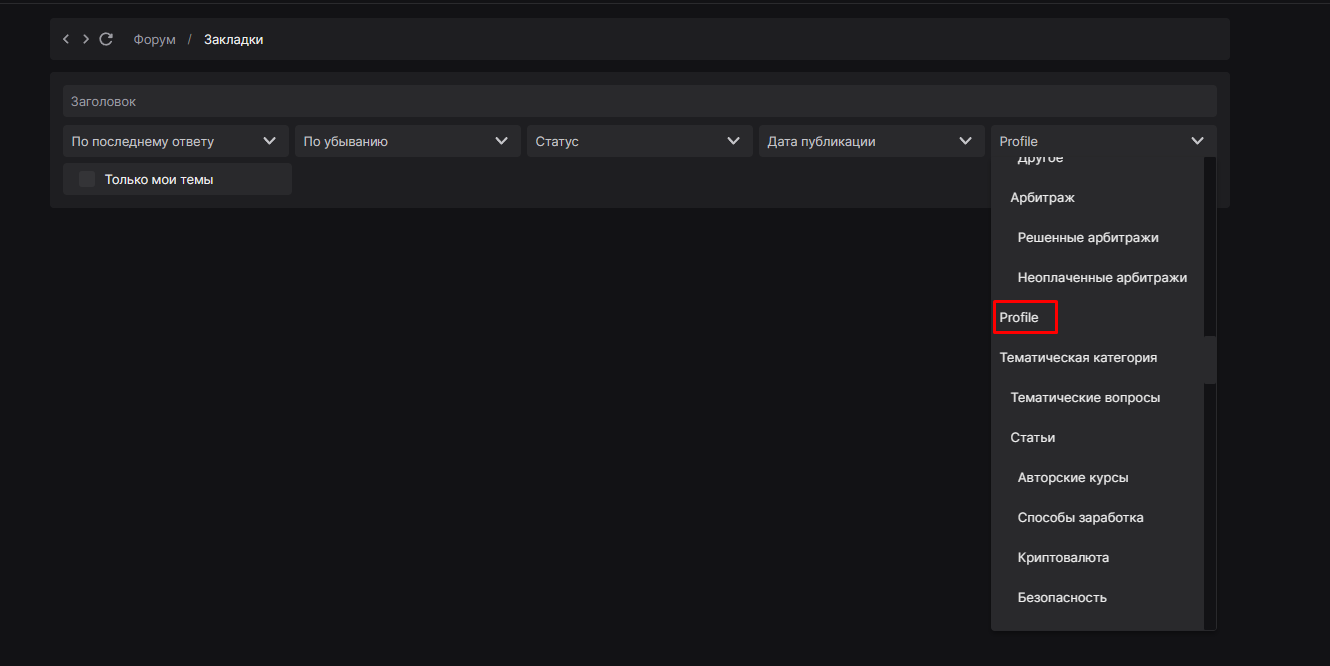Image resolution: width=1330 pixels, height=666 pixels.
Task: Click the Закладки breadcrumb
Action: click(x=233, y=40)
